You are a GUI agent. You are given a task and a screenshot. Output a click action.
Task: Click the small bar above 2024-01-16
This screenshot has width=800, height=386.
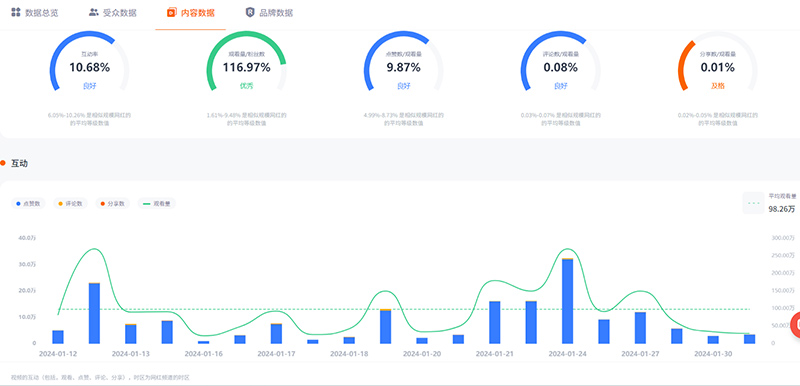pos(204,342)
